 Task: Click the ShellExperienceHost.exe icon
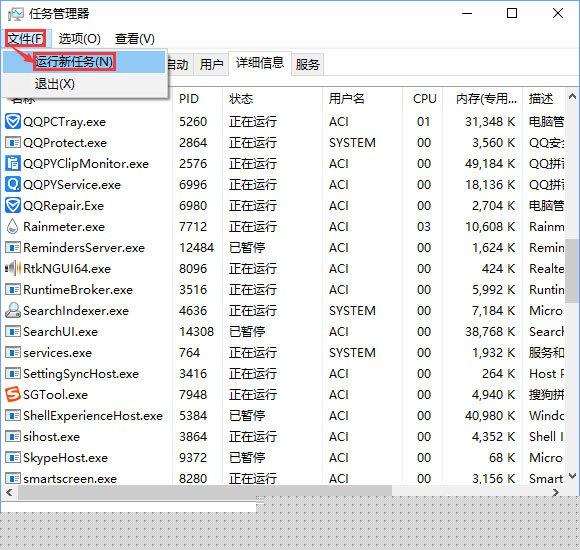click(x=13, y=415)
